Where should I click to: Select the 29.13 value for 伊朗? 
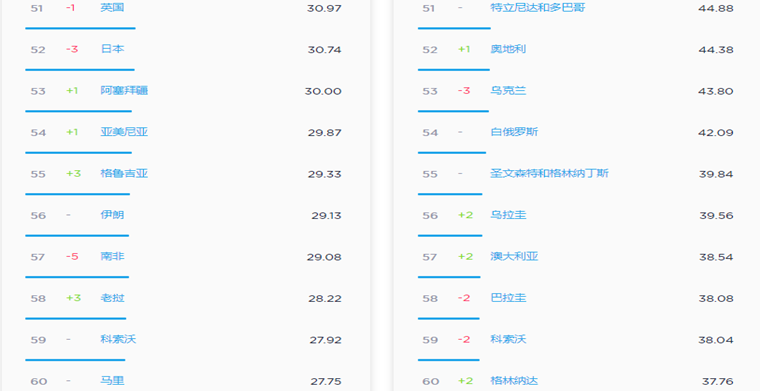pyautogui.click(x=326, y=216)
